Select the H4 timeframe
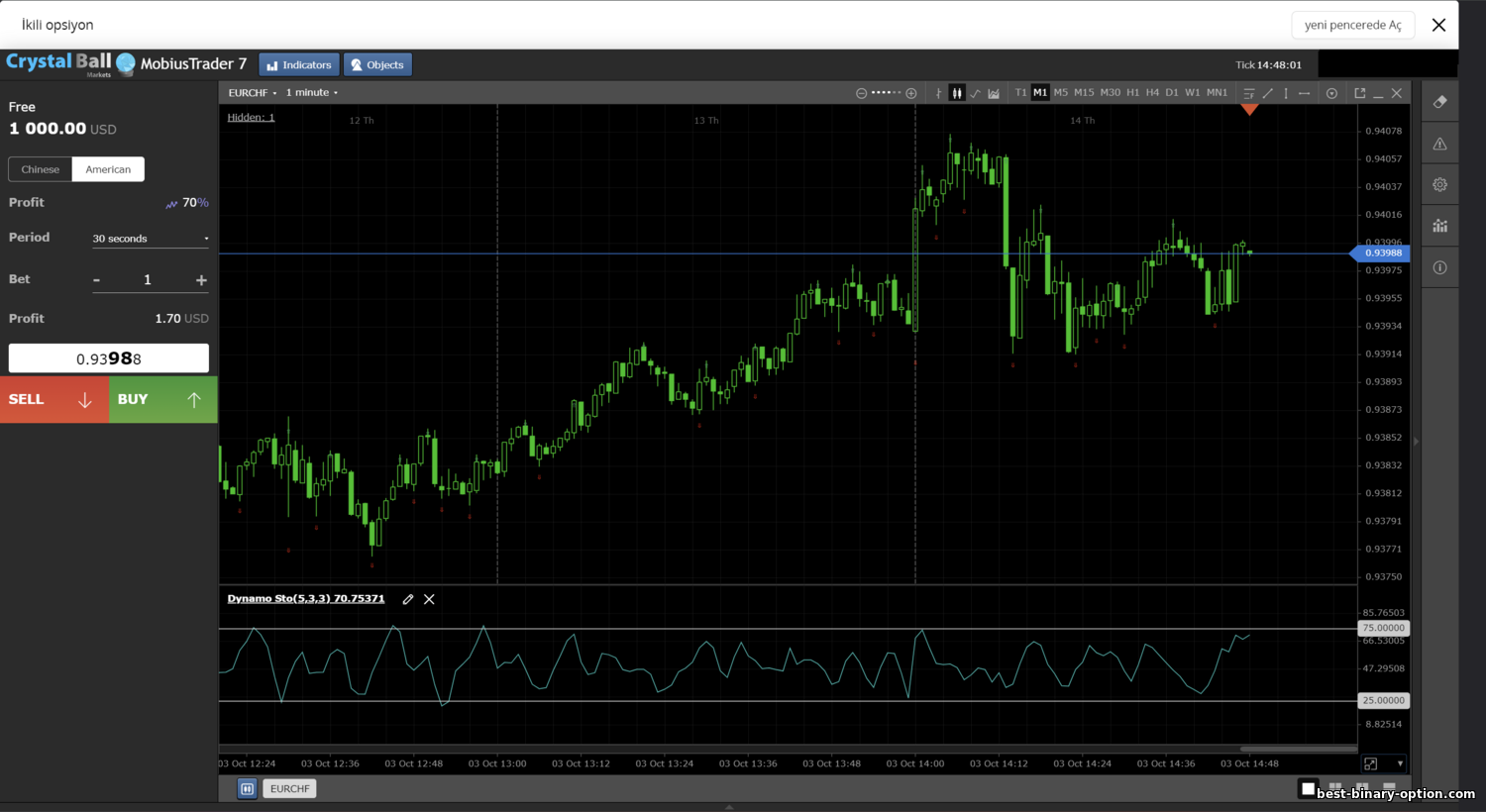 [x=1152, y=93]
